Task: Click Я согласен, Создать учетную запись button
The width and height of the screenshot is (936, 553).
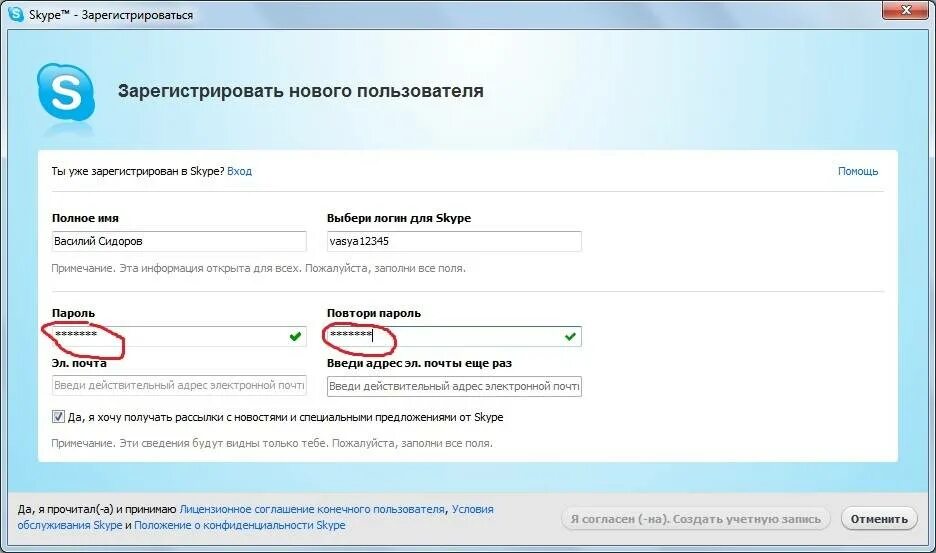Action: coord(695,519)
